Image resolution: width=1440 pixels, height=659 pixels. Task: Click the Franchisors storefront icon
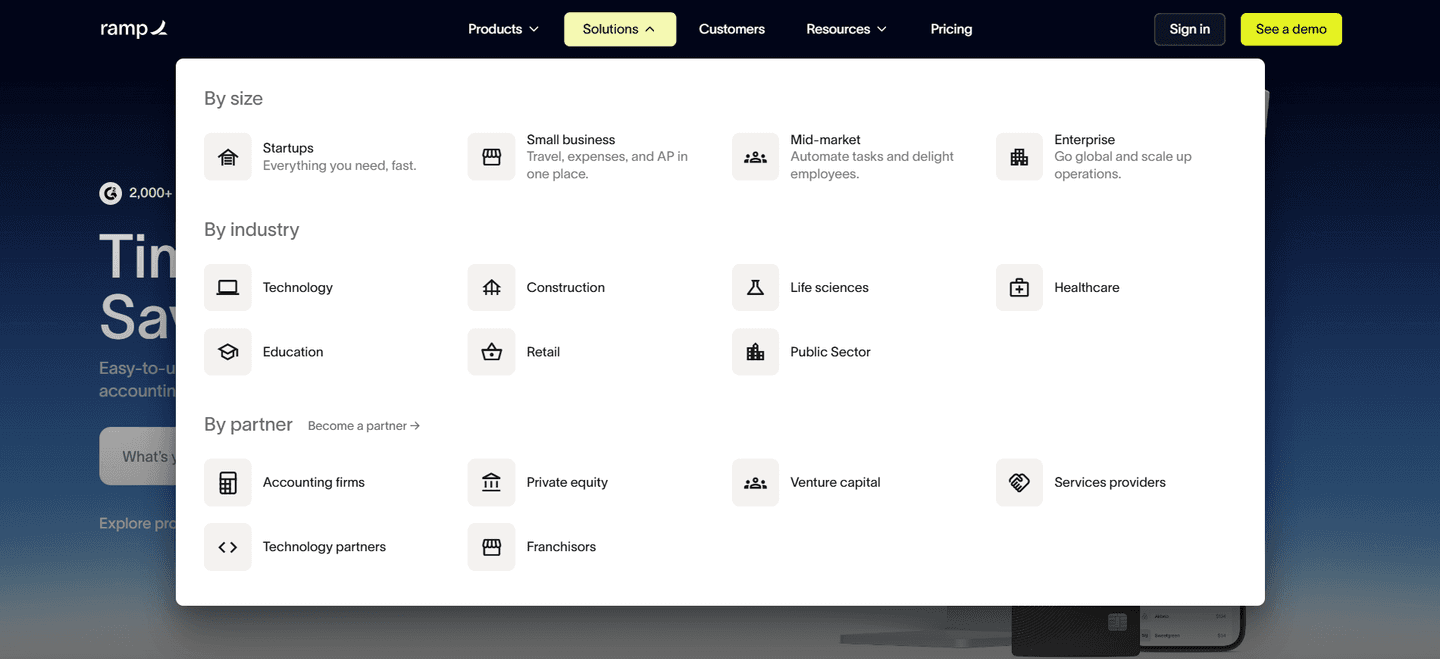[x=491, y=547]
